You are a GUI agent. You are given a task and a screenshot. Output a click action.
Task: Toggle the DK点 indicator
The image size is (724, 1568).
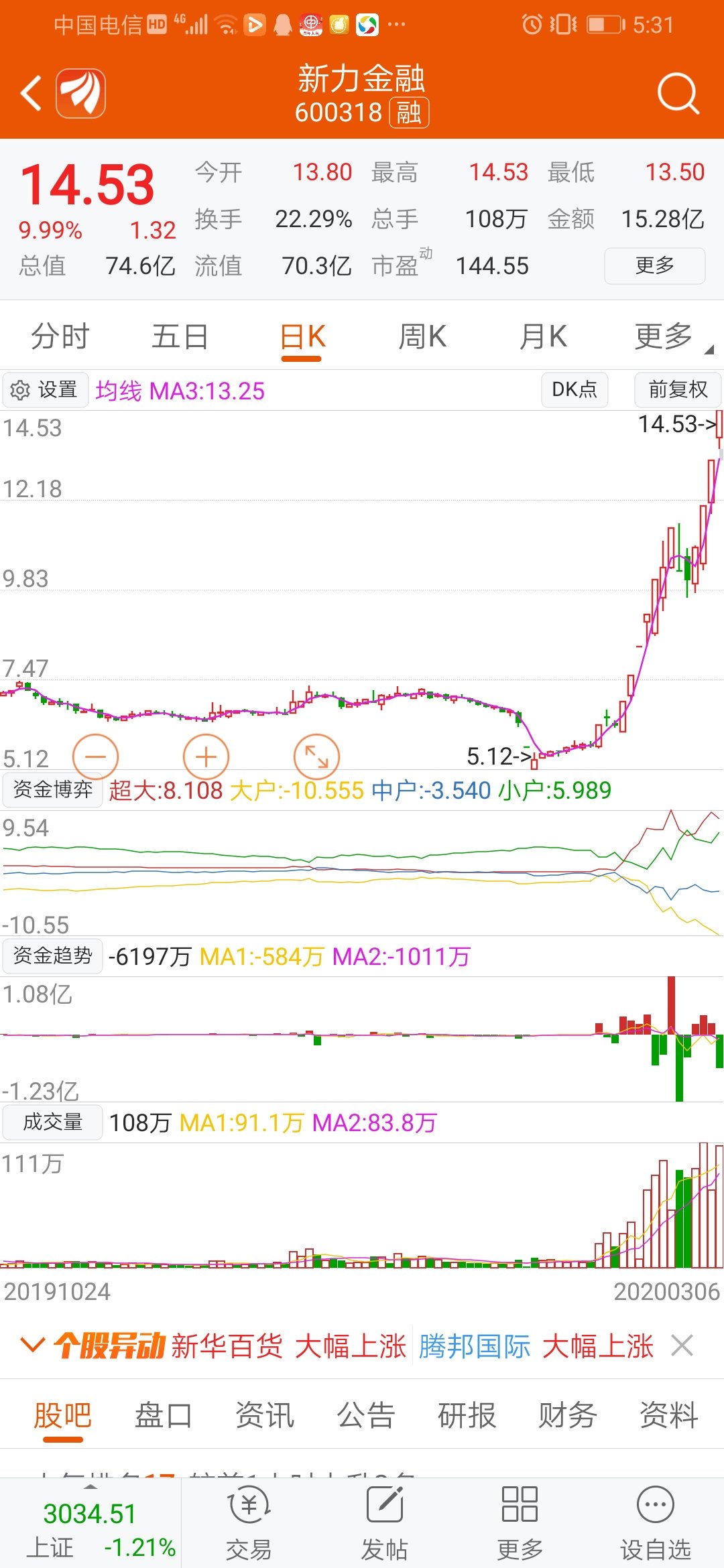(x=575, y=389)
